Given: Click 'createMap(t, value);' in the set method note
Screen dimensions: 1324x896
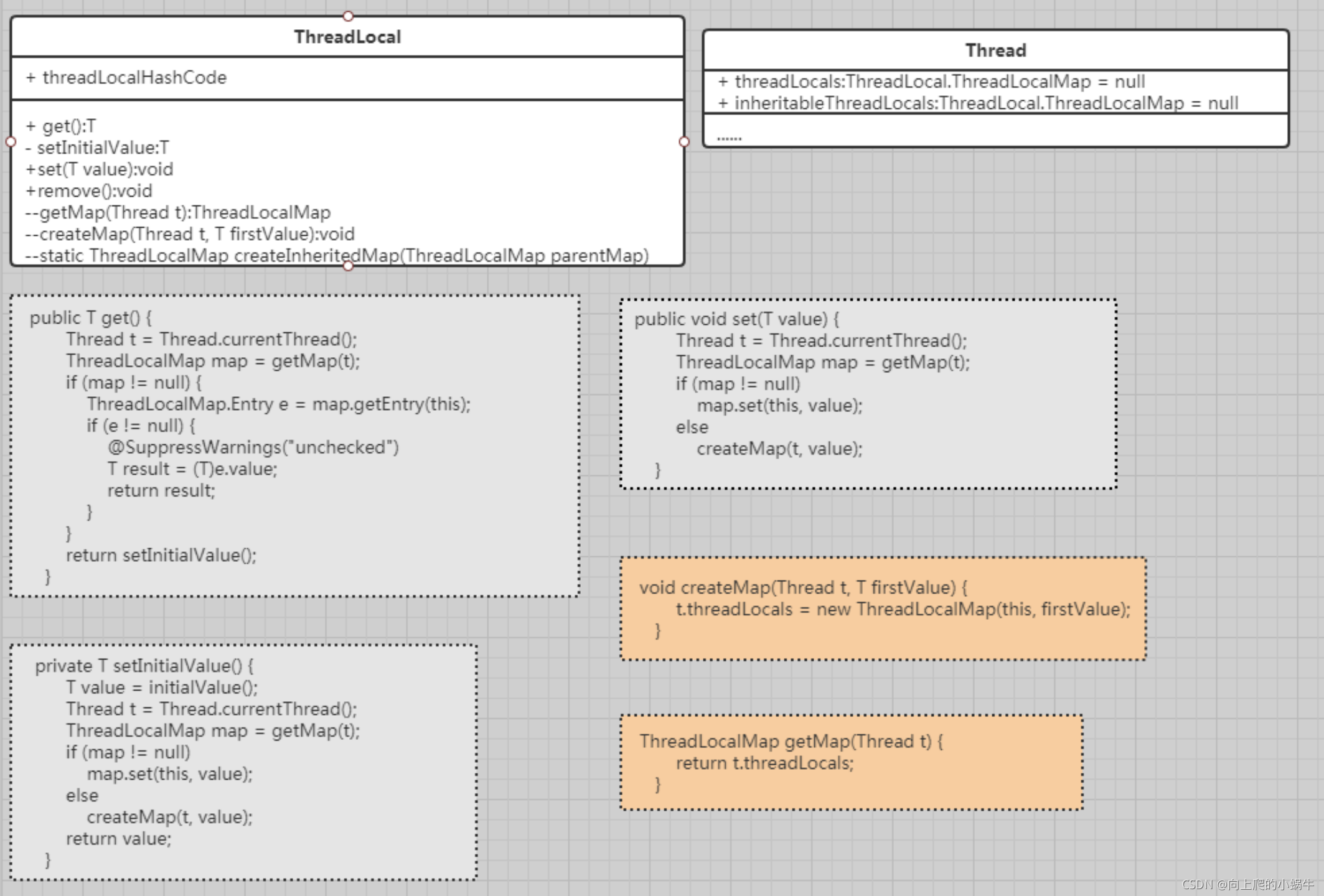Looking at the screenshot, I should [779, 449].
